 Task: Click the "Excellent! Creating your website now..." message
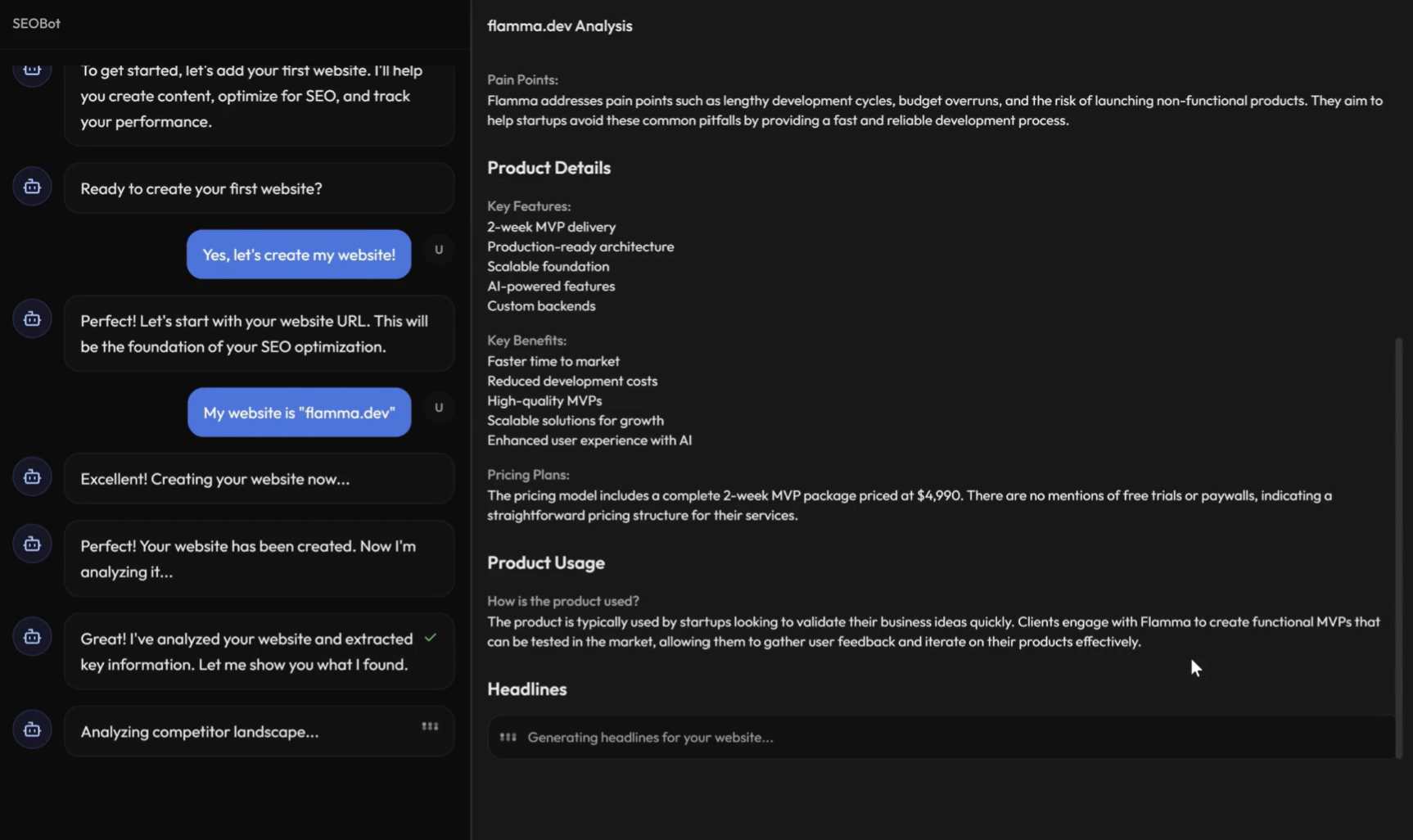tap(260, 479)
